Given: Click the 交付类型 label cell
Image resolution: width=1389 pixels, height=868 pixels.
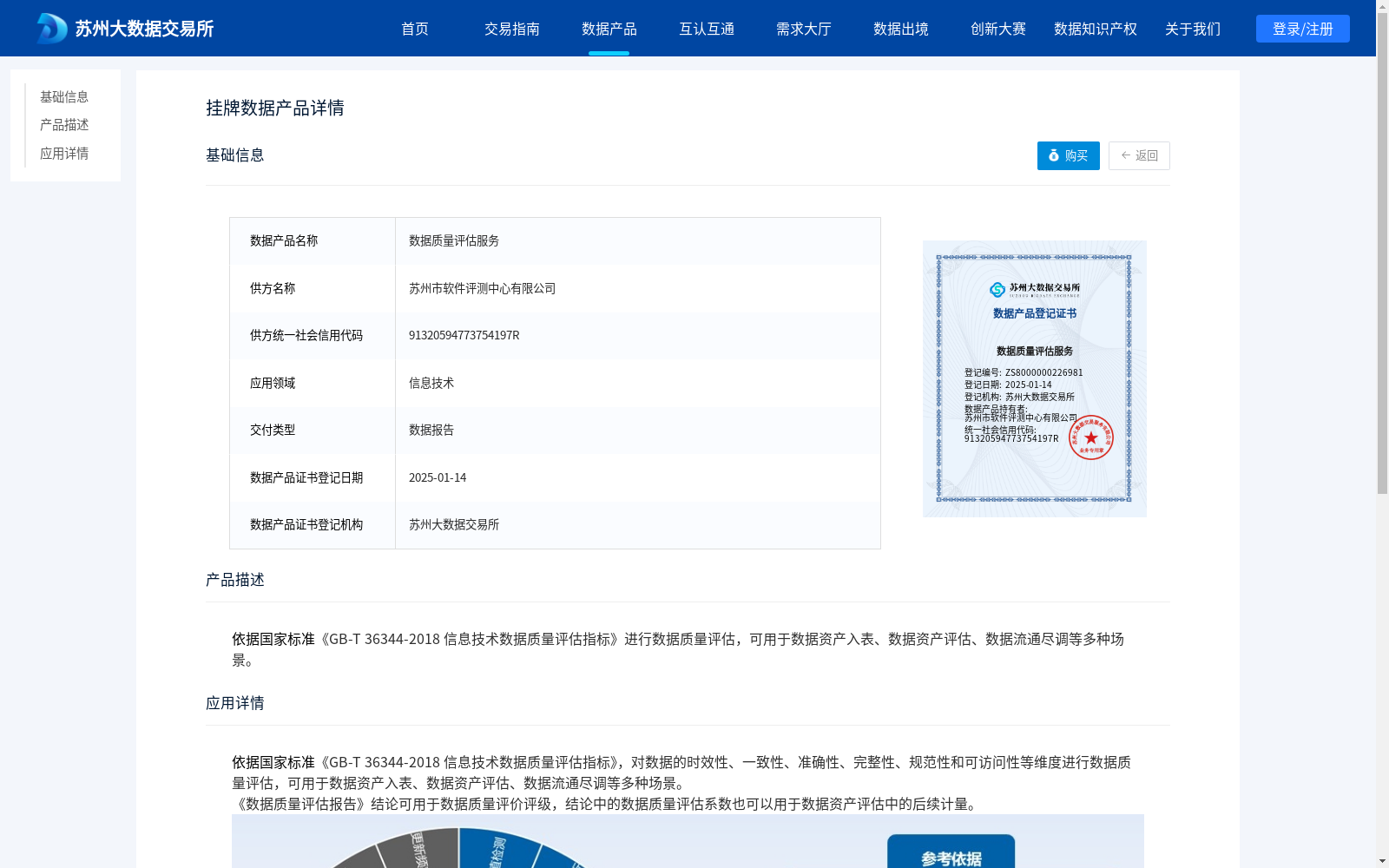Looking at the screenshot, I should tap(313, 430).
